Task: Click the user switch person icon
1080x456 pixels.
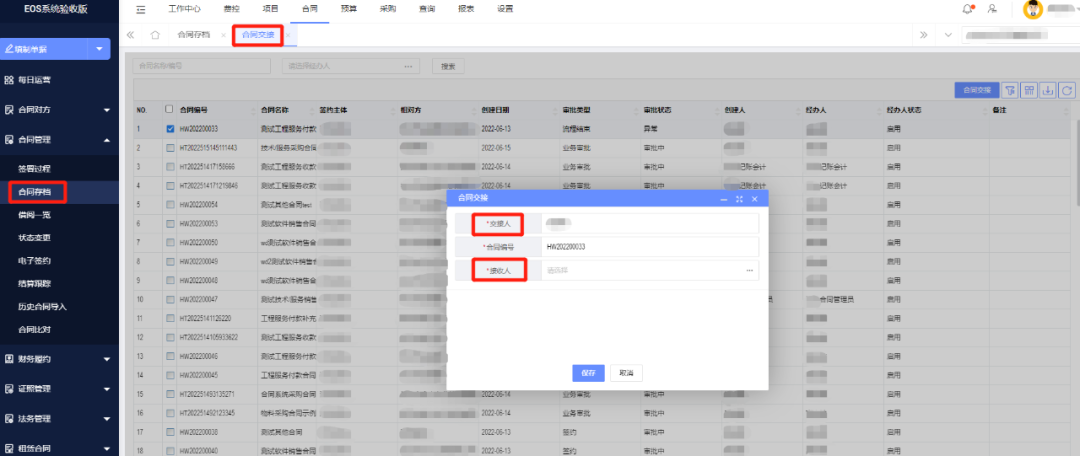Action: [x=992, y=9]
